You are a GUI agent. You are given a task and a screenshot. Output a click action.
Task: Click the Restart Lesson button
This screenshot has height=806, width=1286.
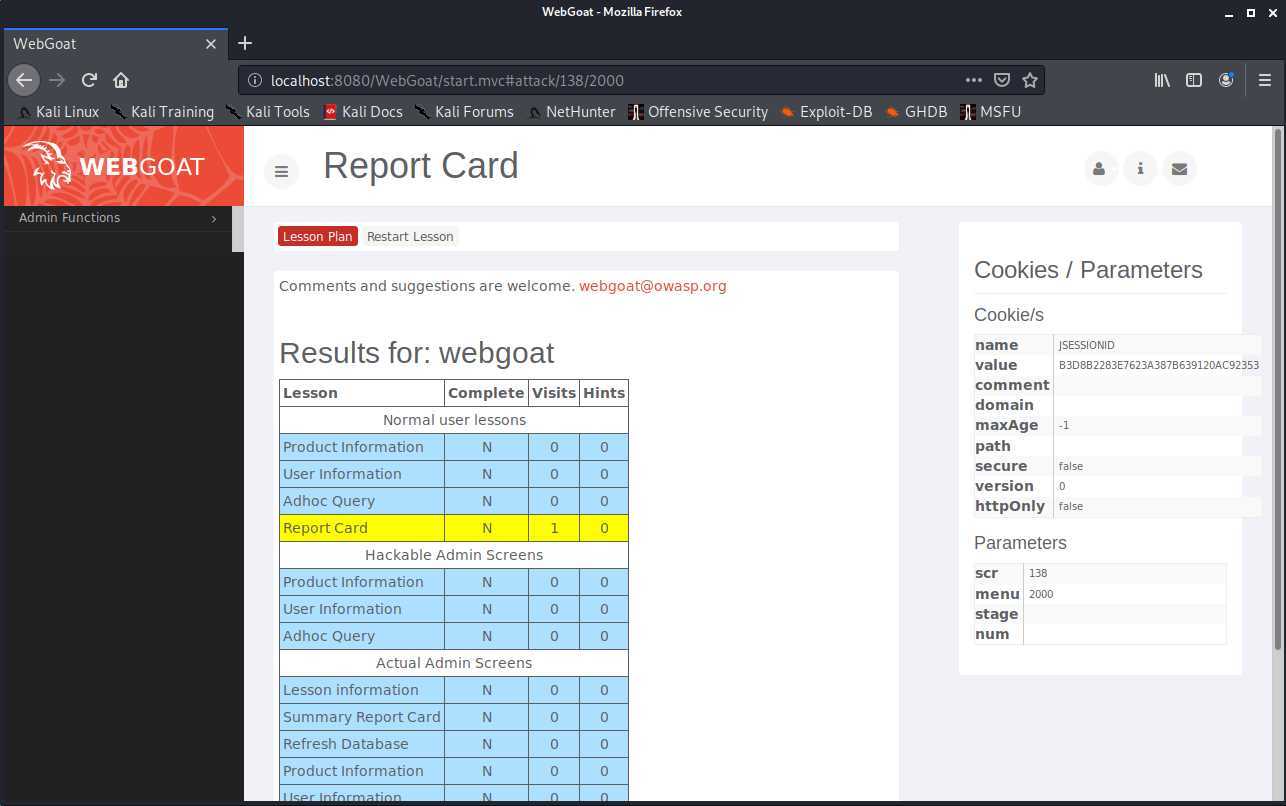410,237
